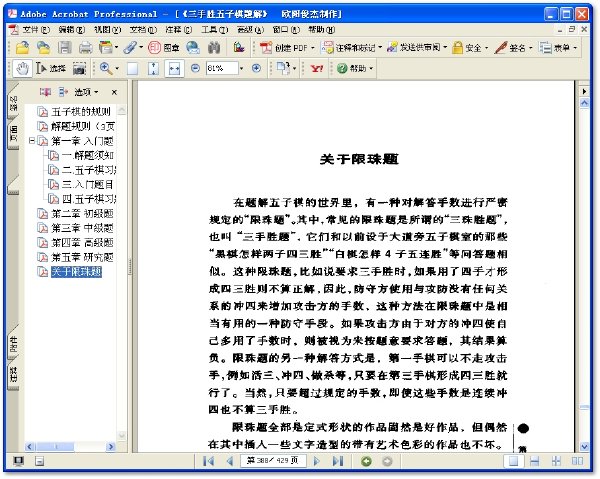The image size is (600, 479).
Task: Go to last page button
Action: click(338, 461)
